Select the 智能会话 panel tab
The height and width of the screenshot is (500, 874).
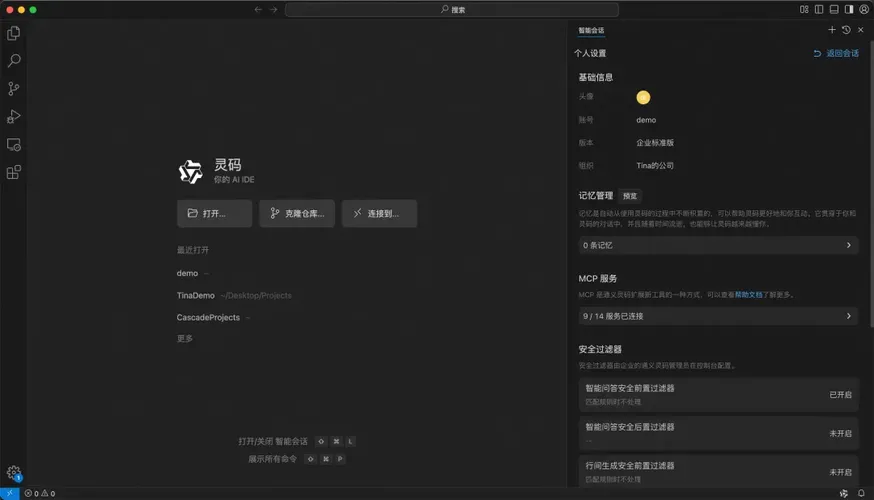(x=591, y=31)
